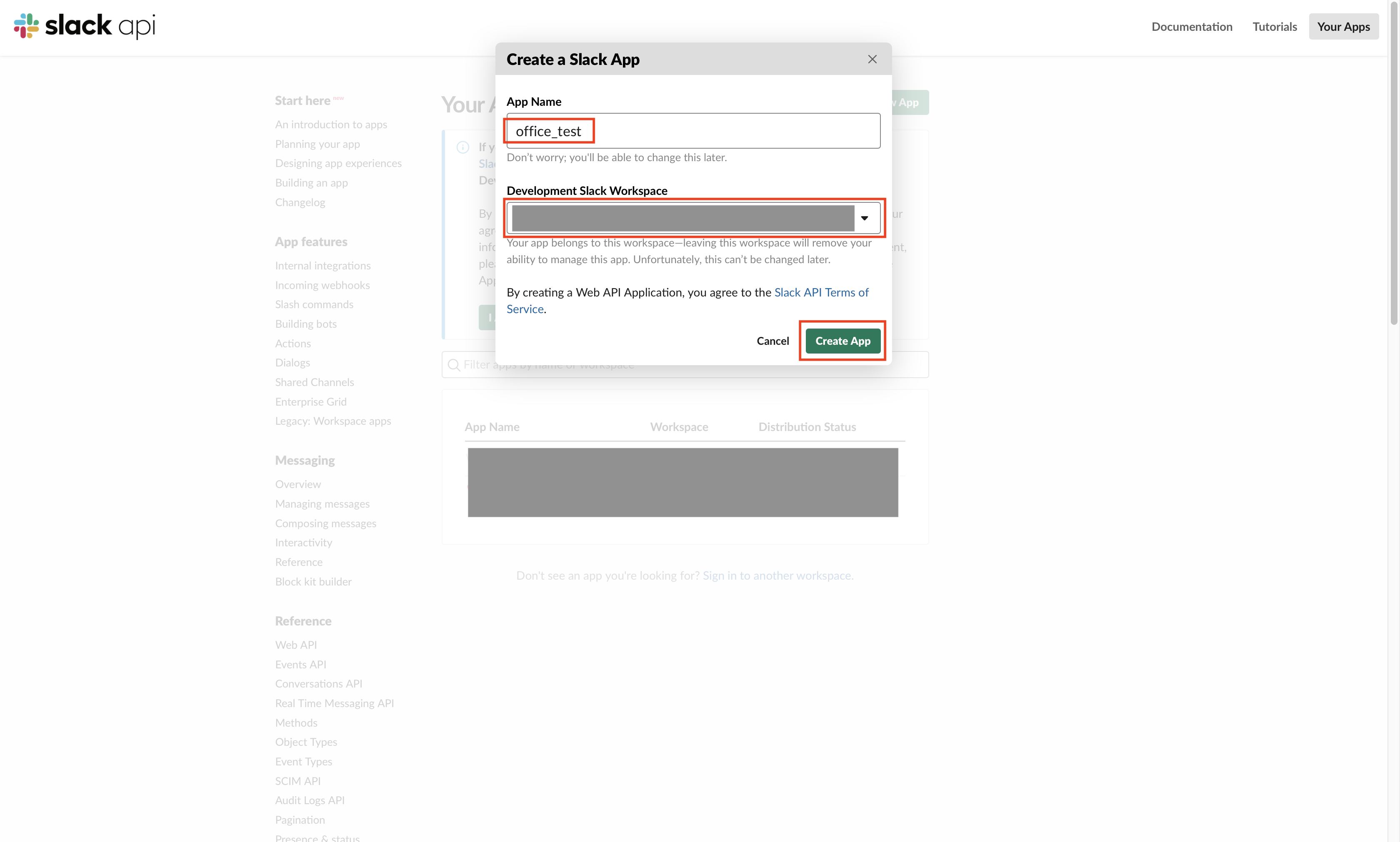Open Conversations API link
This screenshot has height=842, width=1400.
pos(318,684)
